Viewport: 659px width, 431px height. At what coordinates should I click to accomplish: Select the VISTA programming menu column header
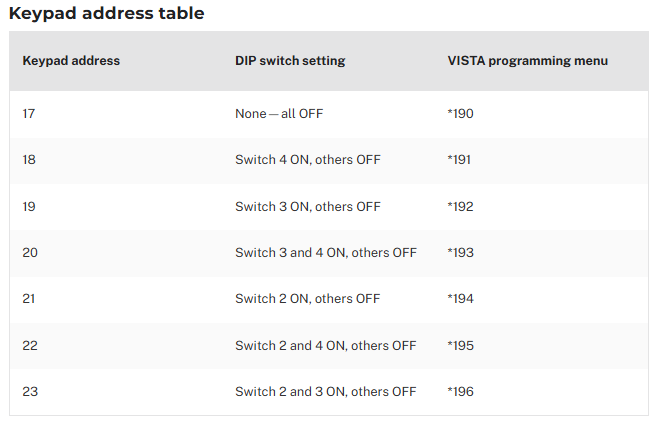527,60
